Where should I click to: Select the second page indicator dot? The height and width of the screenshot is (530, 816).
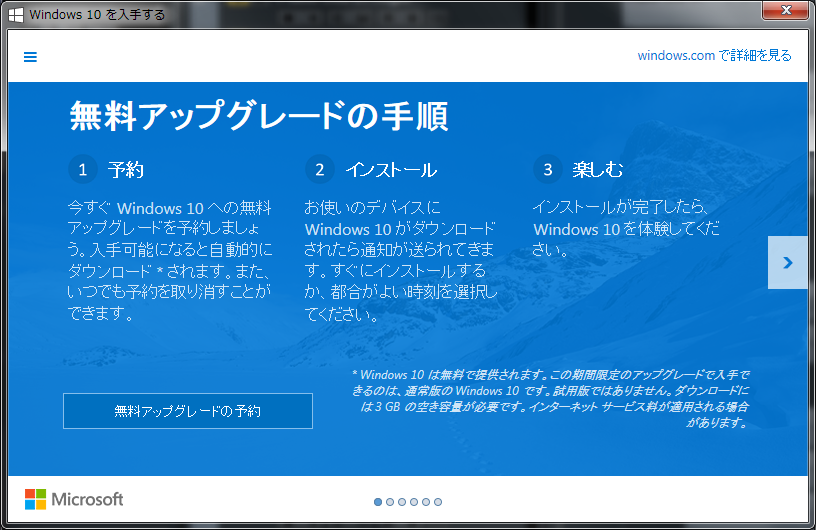(390, 502)
